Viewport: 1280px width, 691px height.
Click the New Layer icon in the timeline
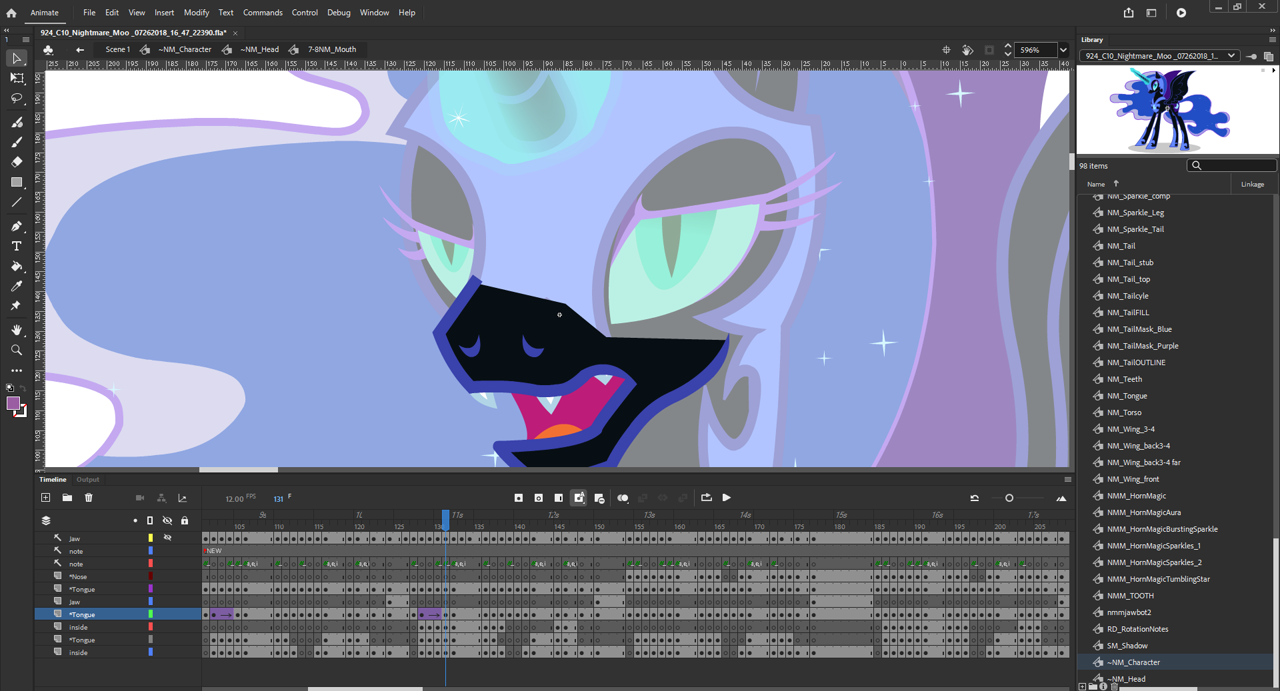coord(45,497)
